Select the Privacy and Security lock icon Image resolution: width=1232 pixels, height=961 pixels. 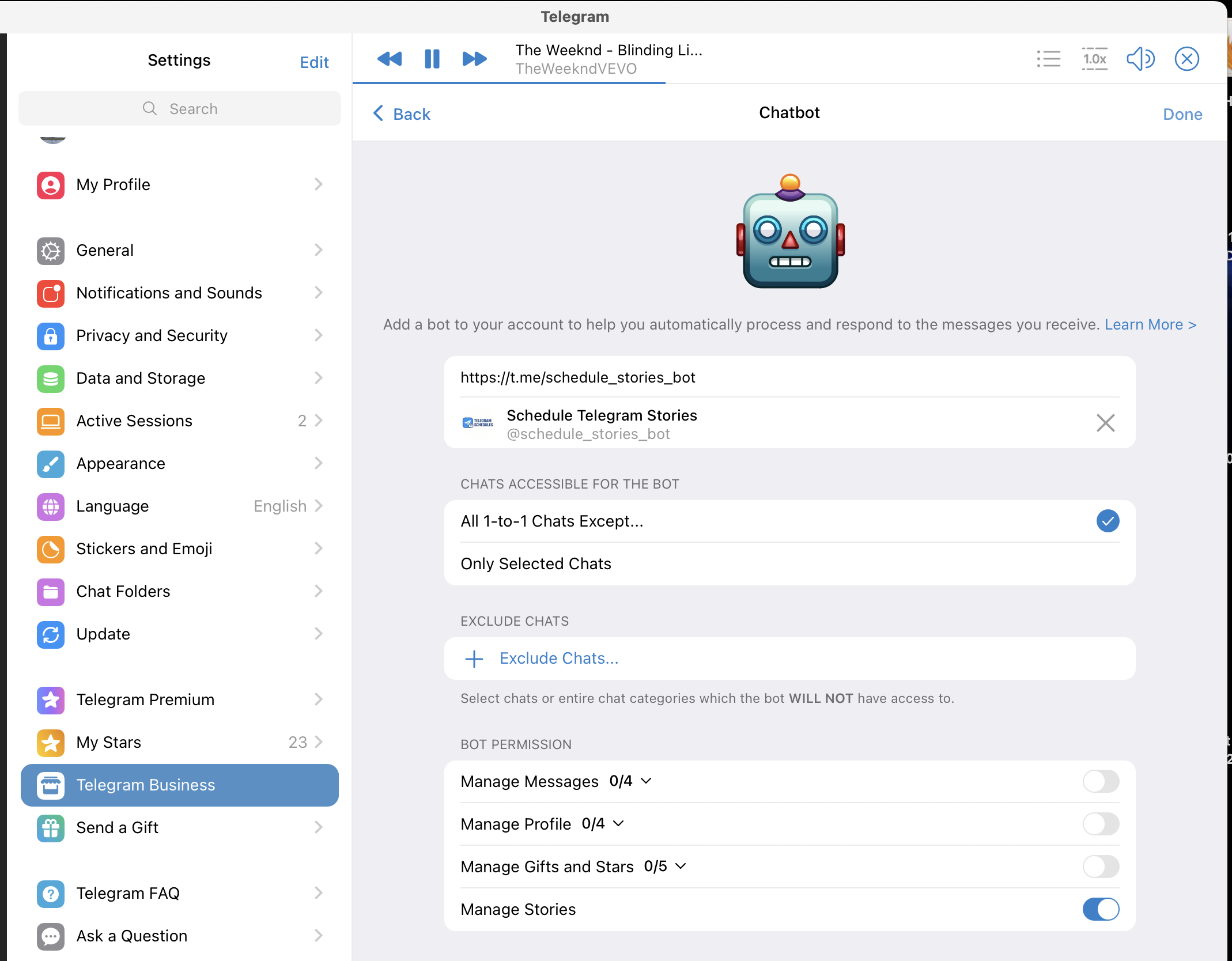point(51,336)
